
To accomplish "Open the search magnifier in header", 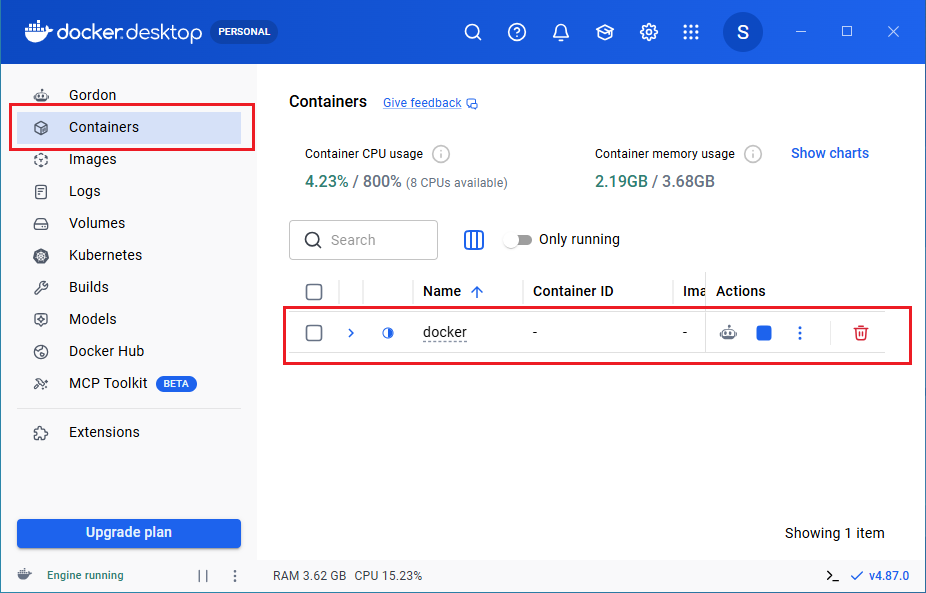I will tap(472, 32).
